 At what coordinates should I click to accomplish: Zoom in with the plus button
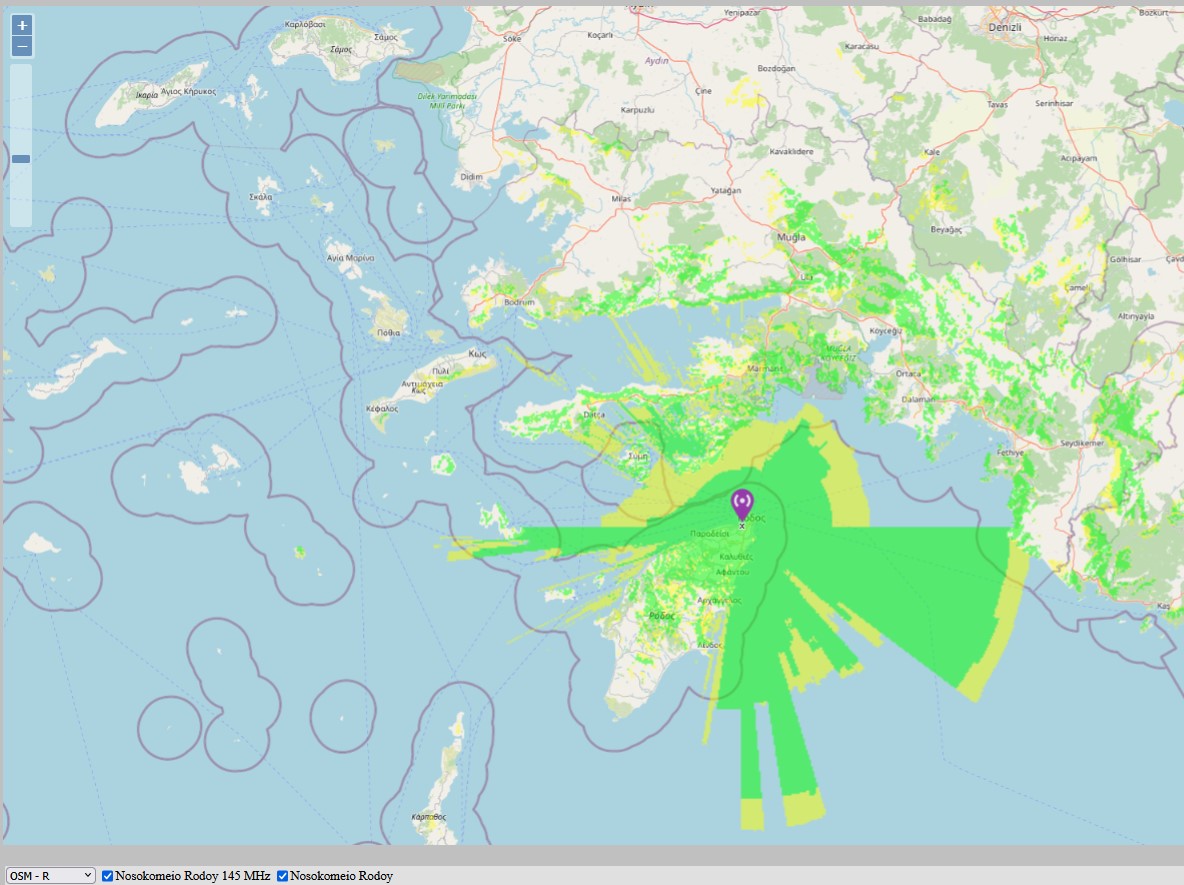pyautogui.click(x=22, y=26)
